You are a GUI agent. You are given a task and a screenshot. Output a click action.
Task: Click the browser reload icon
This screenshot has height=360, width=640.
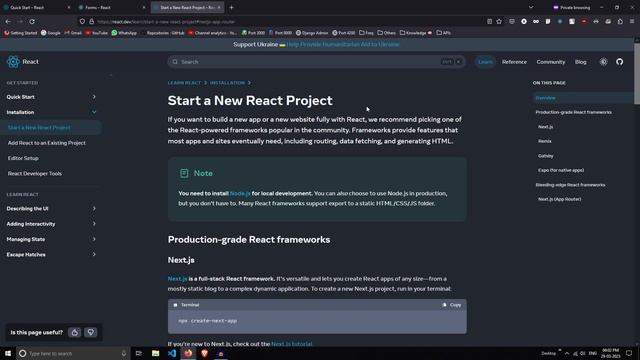coord(32,22)
